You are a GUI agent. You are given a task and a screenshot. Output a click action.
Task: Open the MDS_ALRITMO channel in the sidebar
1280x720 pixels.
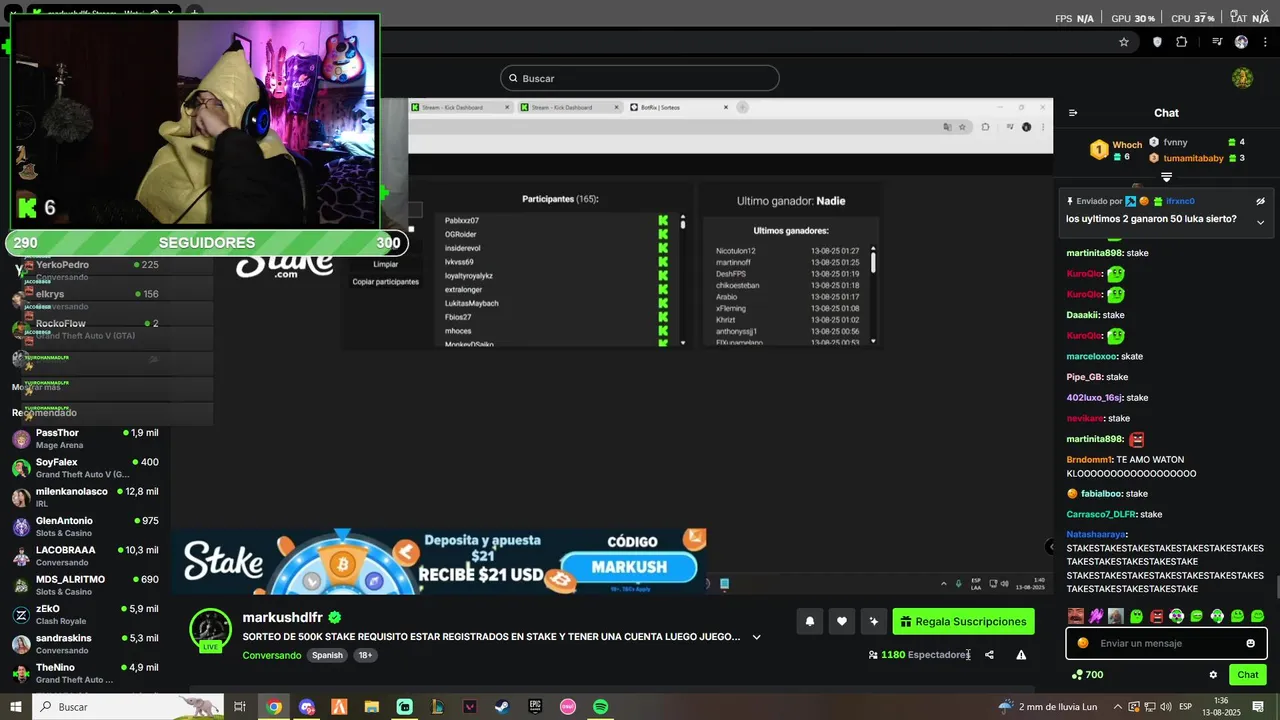(x=86, y=585)
